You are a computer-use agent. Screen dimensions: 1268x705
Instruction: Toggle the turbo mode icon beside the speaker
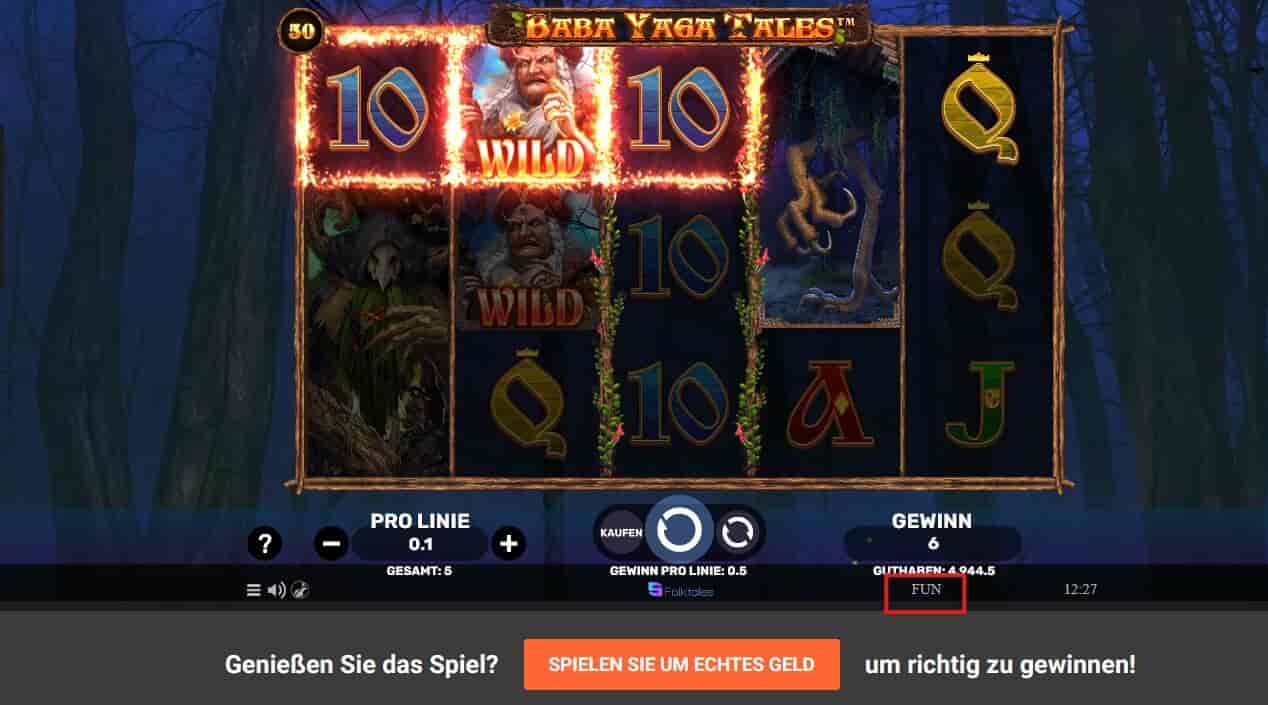click(300, 590)
